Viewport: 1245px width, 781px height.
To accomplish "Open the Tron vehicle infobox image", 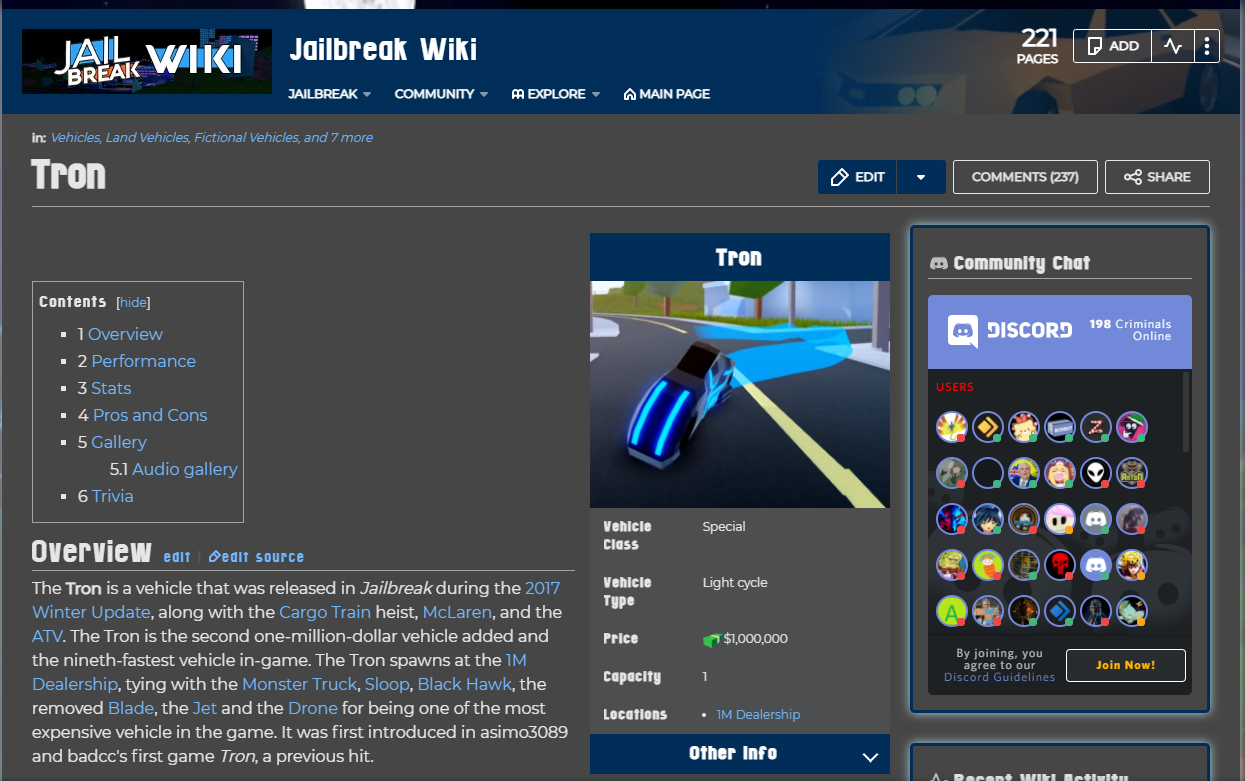I will coord(740,394).
